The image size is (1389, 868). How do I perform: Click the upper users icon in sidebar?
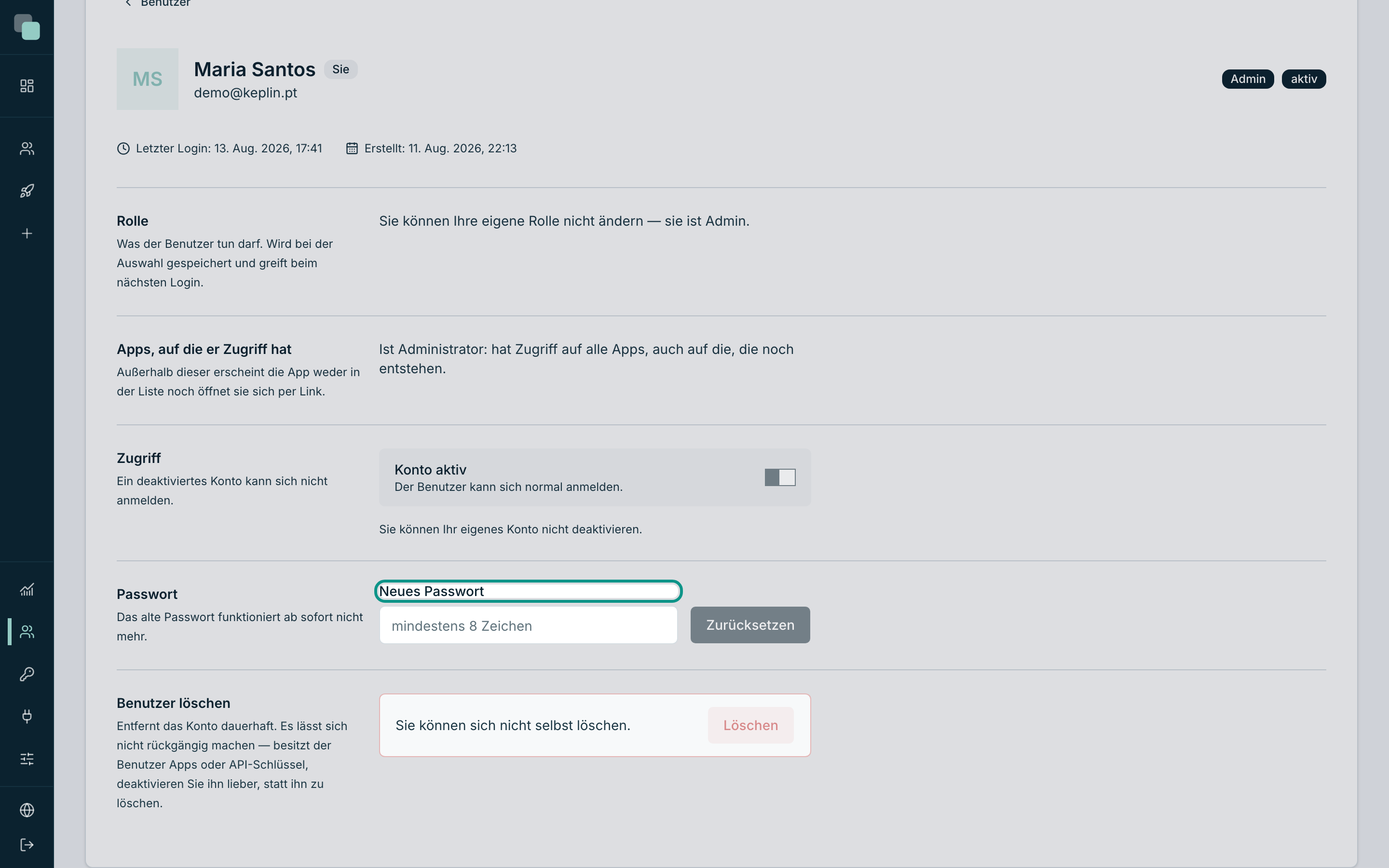(27, 149)
